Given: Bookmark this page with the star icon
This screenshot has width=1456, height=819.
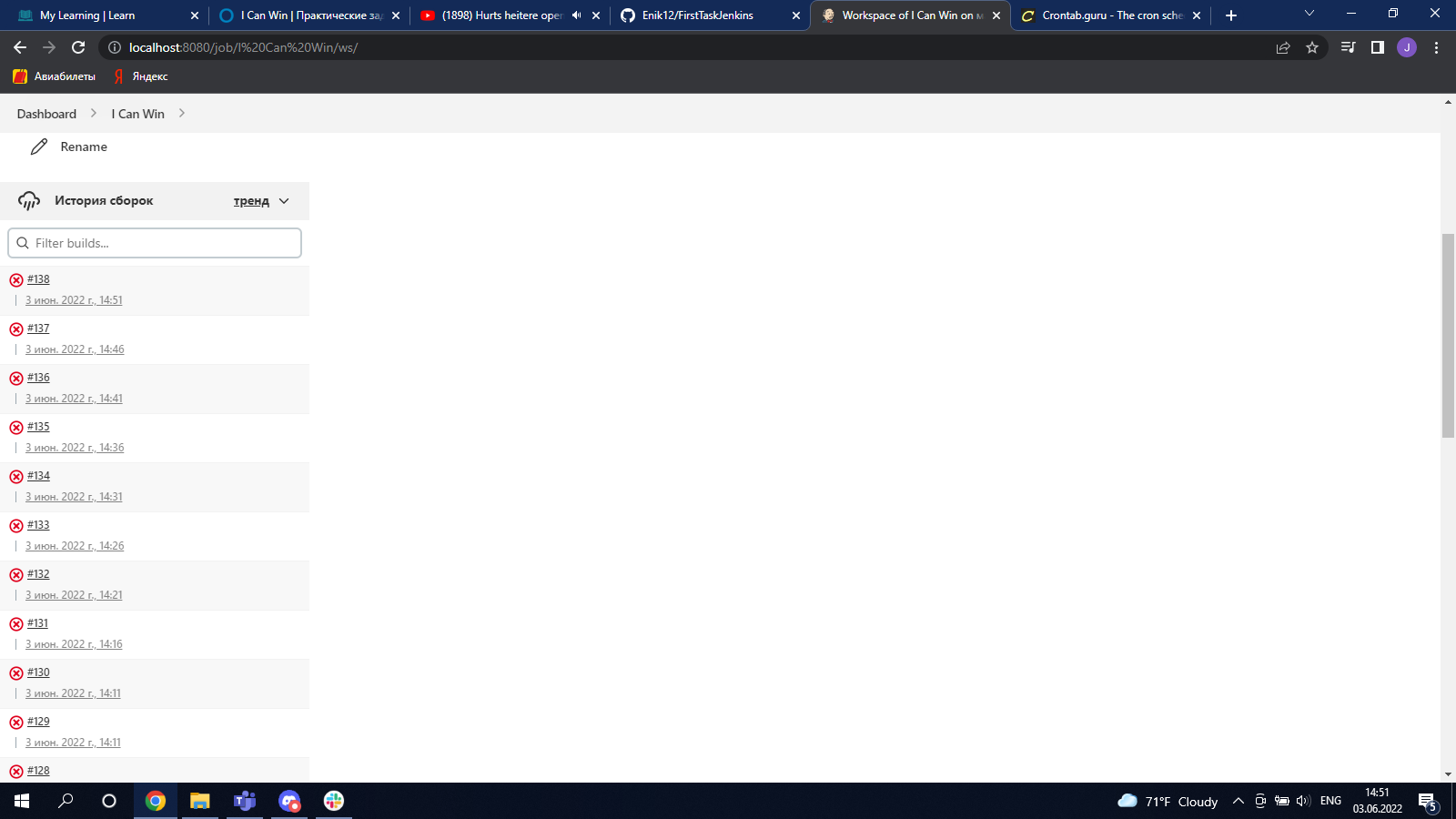Looking at the screenshot, I should pos(1312,47).
